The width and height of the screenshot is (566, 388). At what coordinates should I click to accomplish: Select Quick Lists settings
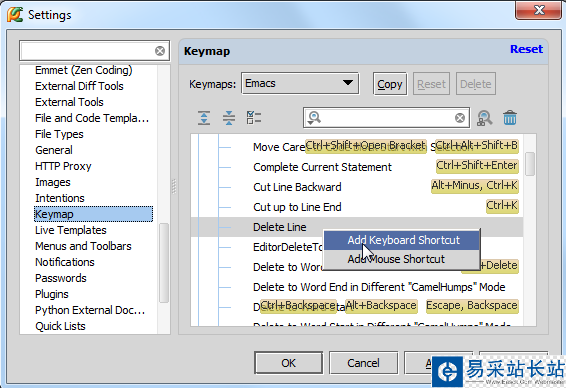[60, 326]
